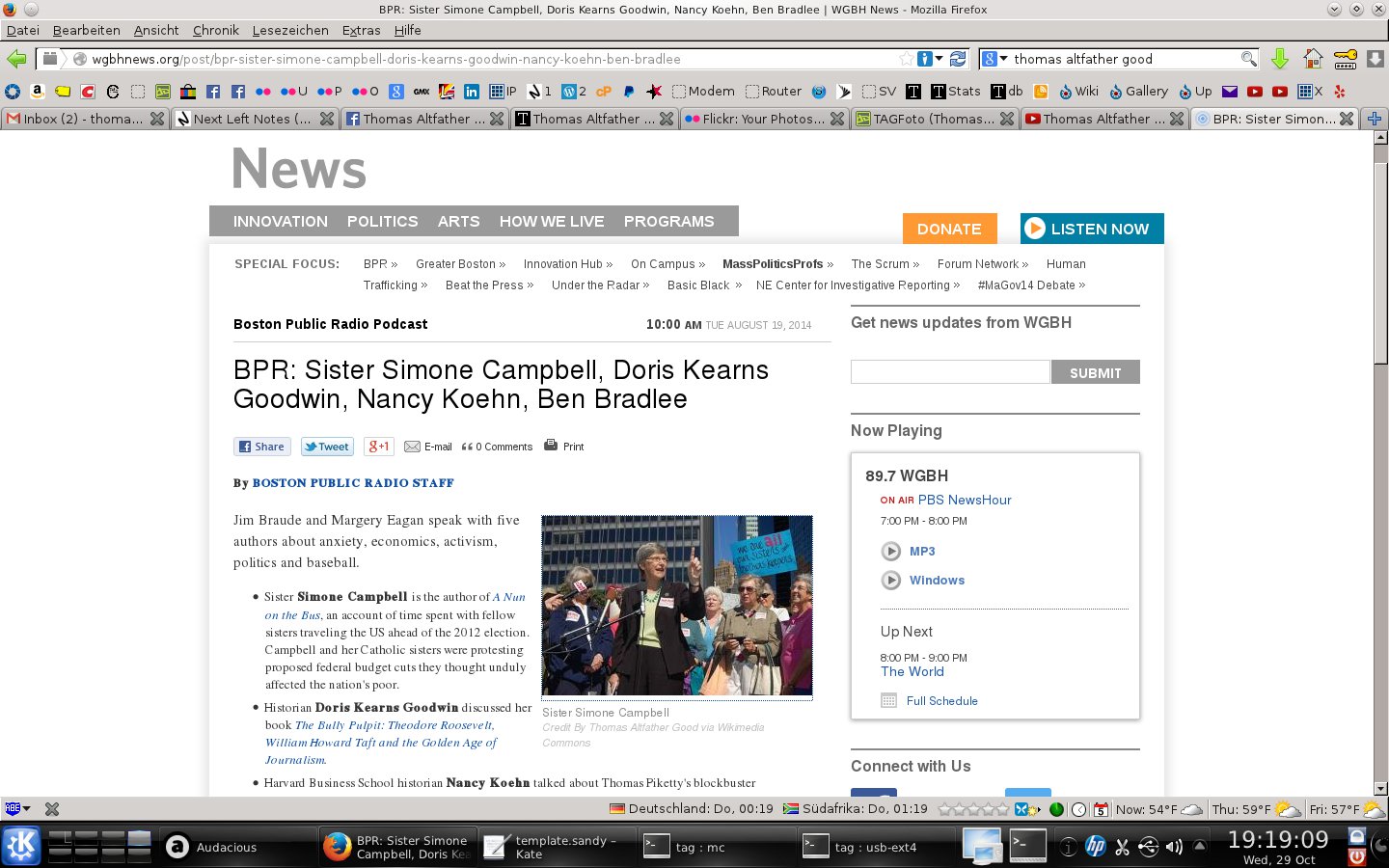The image size is (1389, 868).
Task: Open the Datei menu
Action: click(x=23, y=30)
